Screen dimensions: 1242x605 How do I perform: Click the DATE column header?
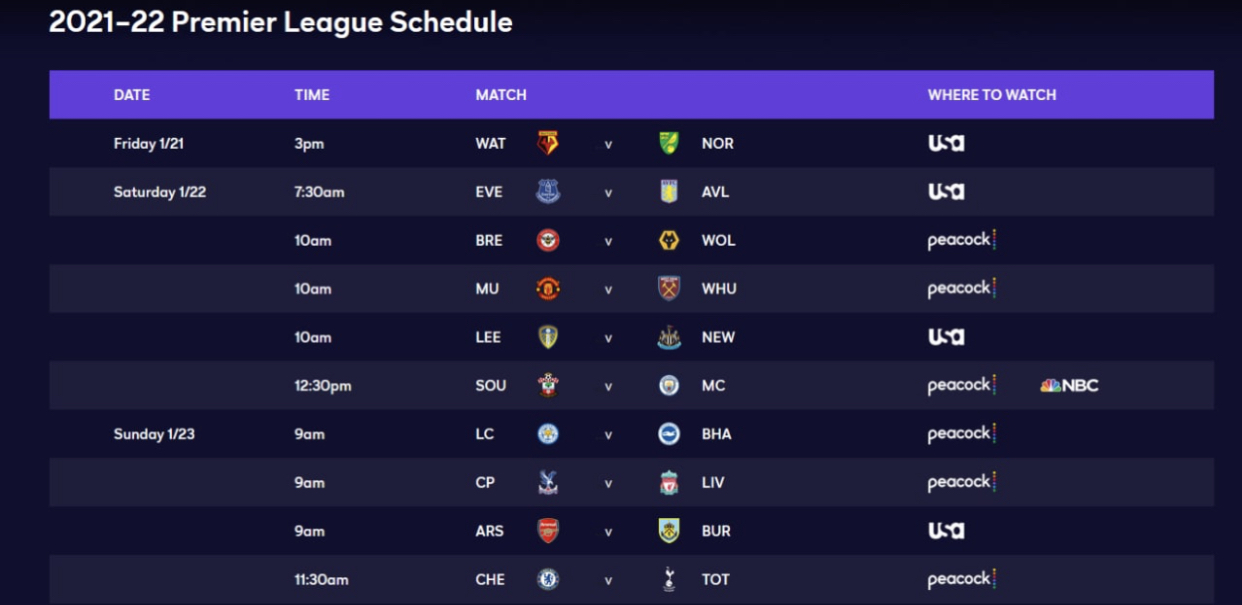tap(132, 95)
